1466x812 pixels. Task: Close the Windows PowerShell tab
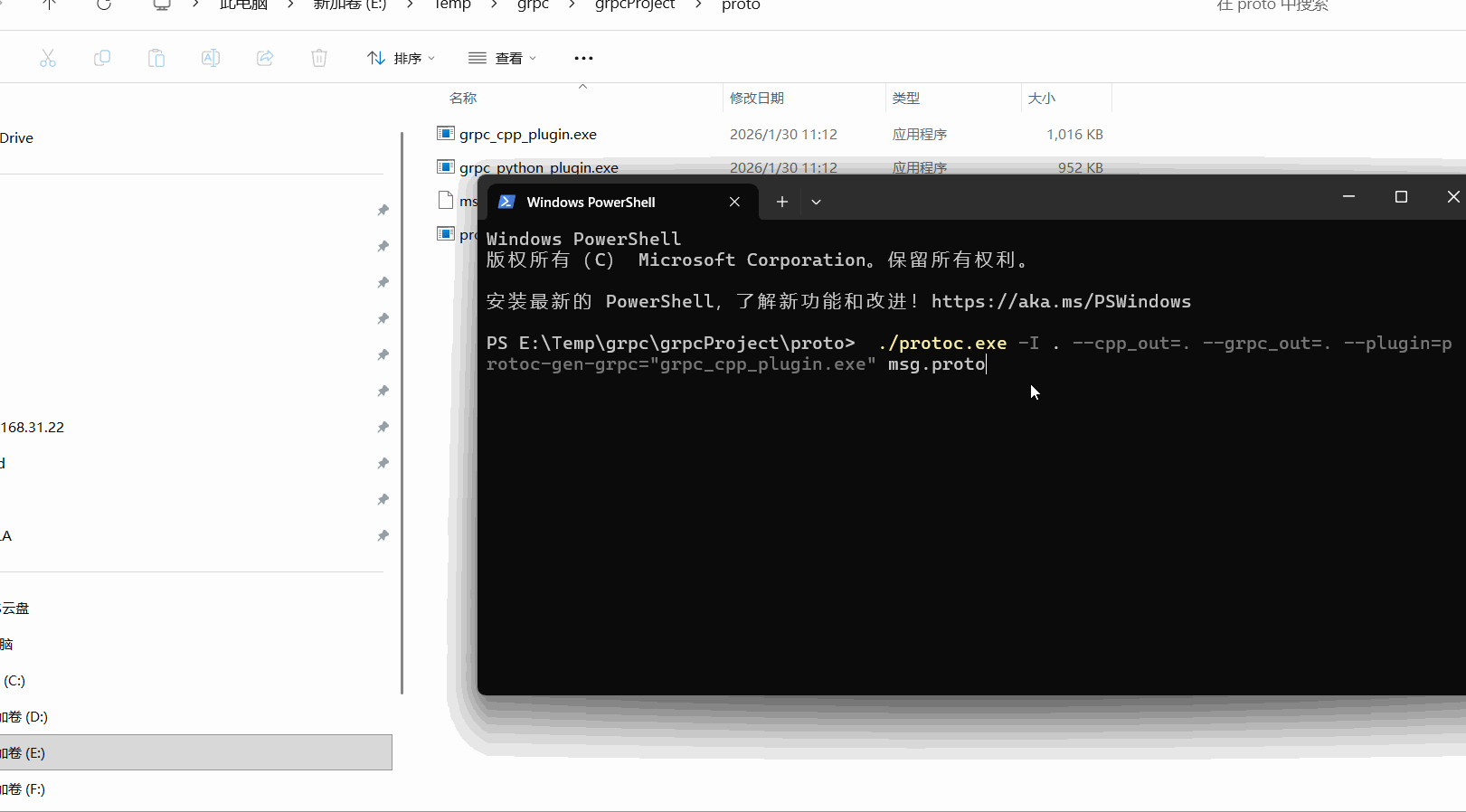(x=734, y=202)
